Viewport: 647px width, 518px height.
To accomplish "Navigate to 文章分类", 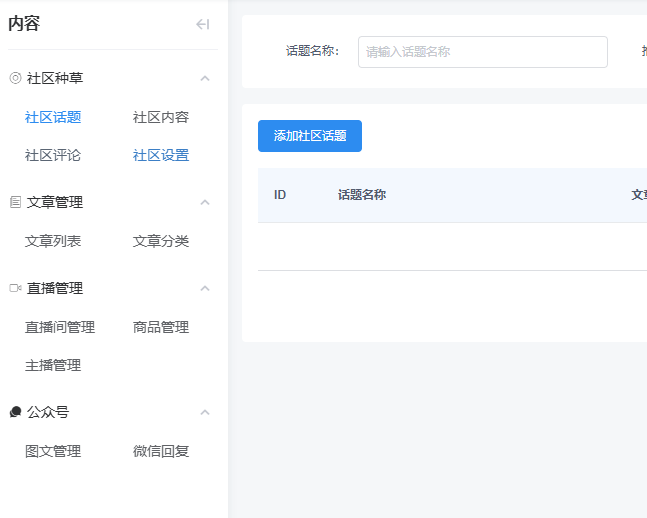I will (161, 241).
